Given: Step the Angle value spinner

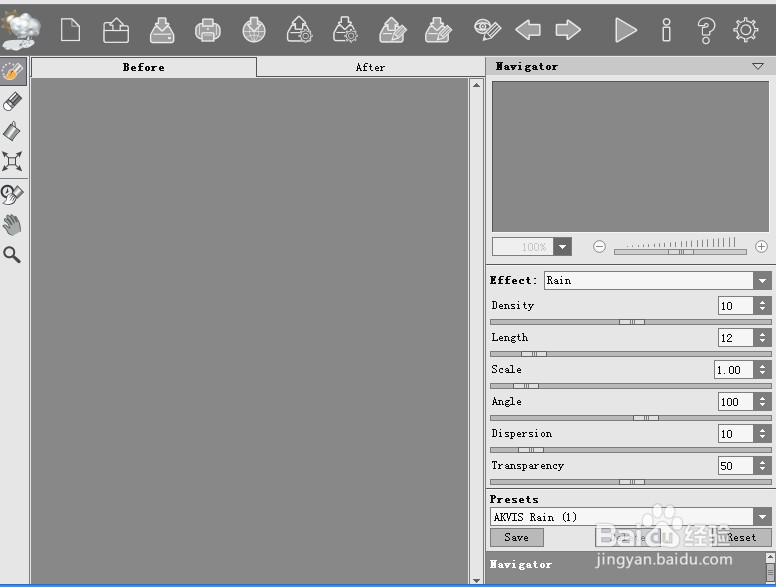Looking at the screenshot, I should pos(762,402).
